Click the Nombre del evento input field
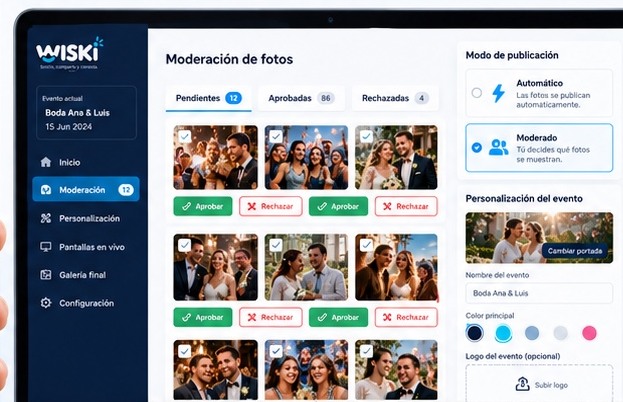623x402 pixels. pyautogui.click(x=539, y=293)
